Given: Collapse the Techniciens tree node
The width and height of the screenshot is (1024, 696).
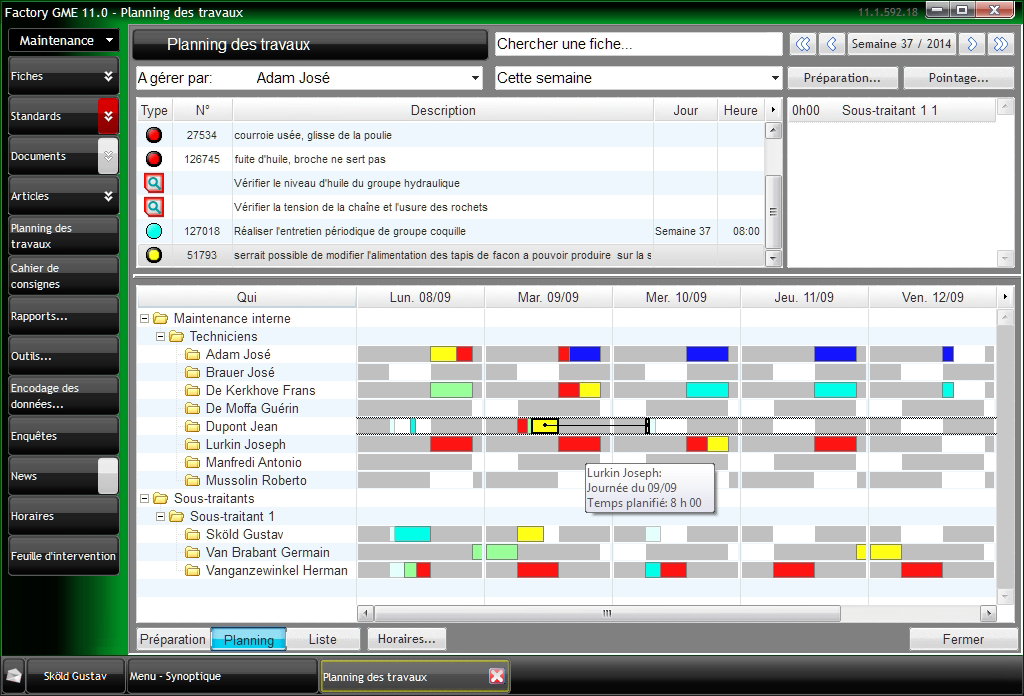Looking at the screenshot, I should tap(160, 336).
